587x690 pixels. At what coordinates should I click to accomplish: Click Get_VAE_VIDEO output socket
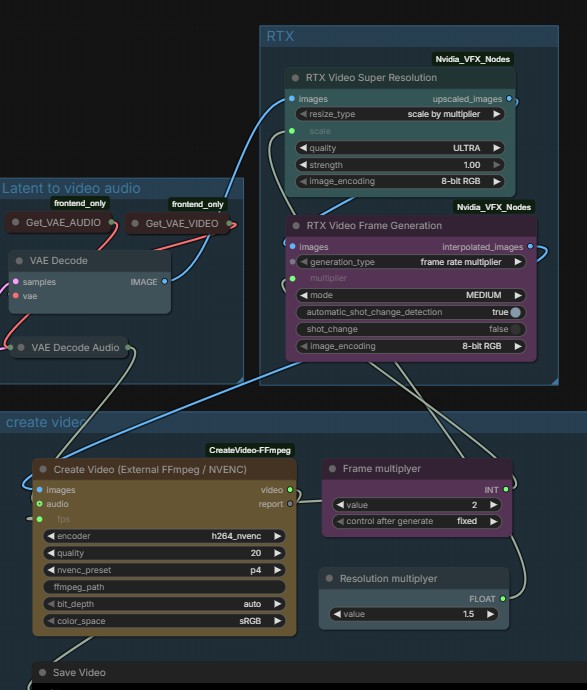(229, 224)
